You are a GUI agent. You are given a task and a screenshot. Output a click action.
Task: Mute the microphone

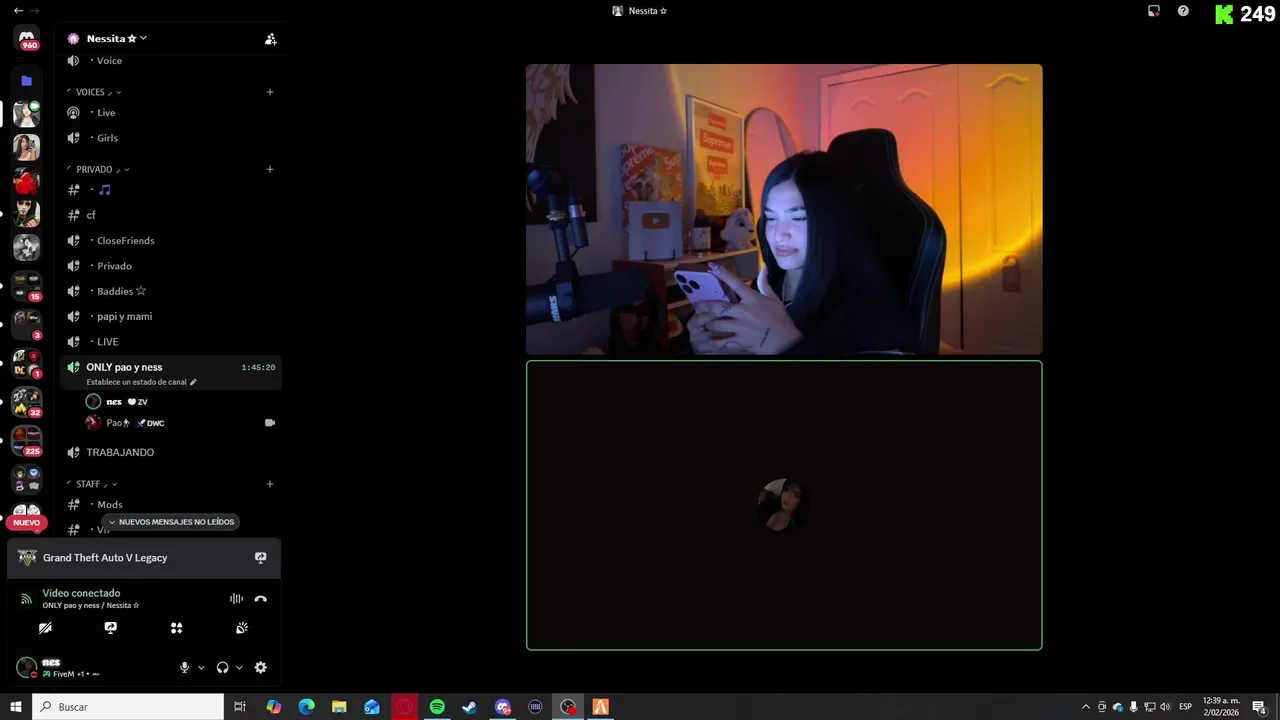pos(184,667)
